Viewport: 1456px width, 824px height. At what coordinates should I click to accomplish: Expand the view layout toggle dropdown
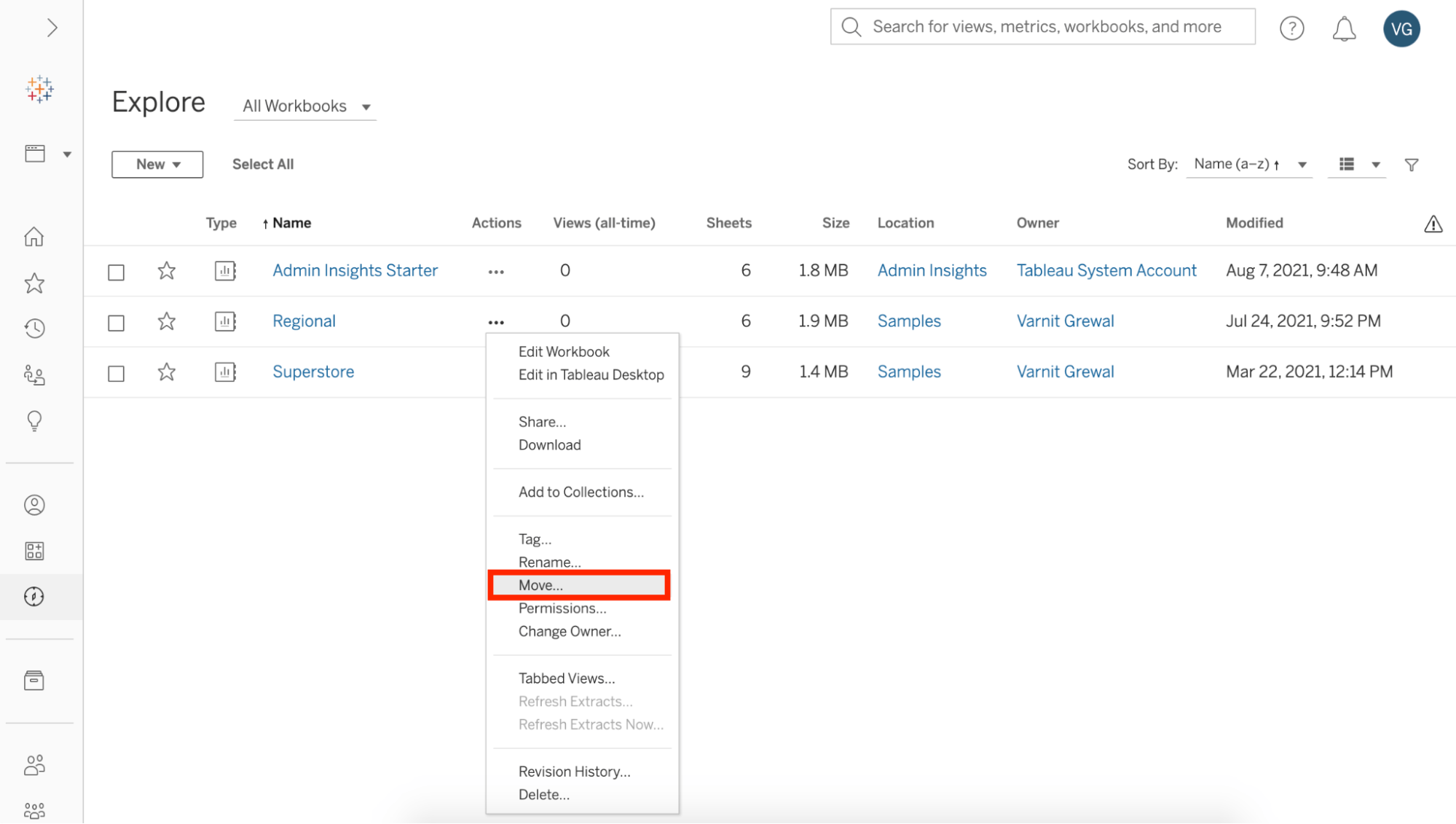[1376, 164]
